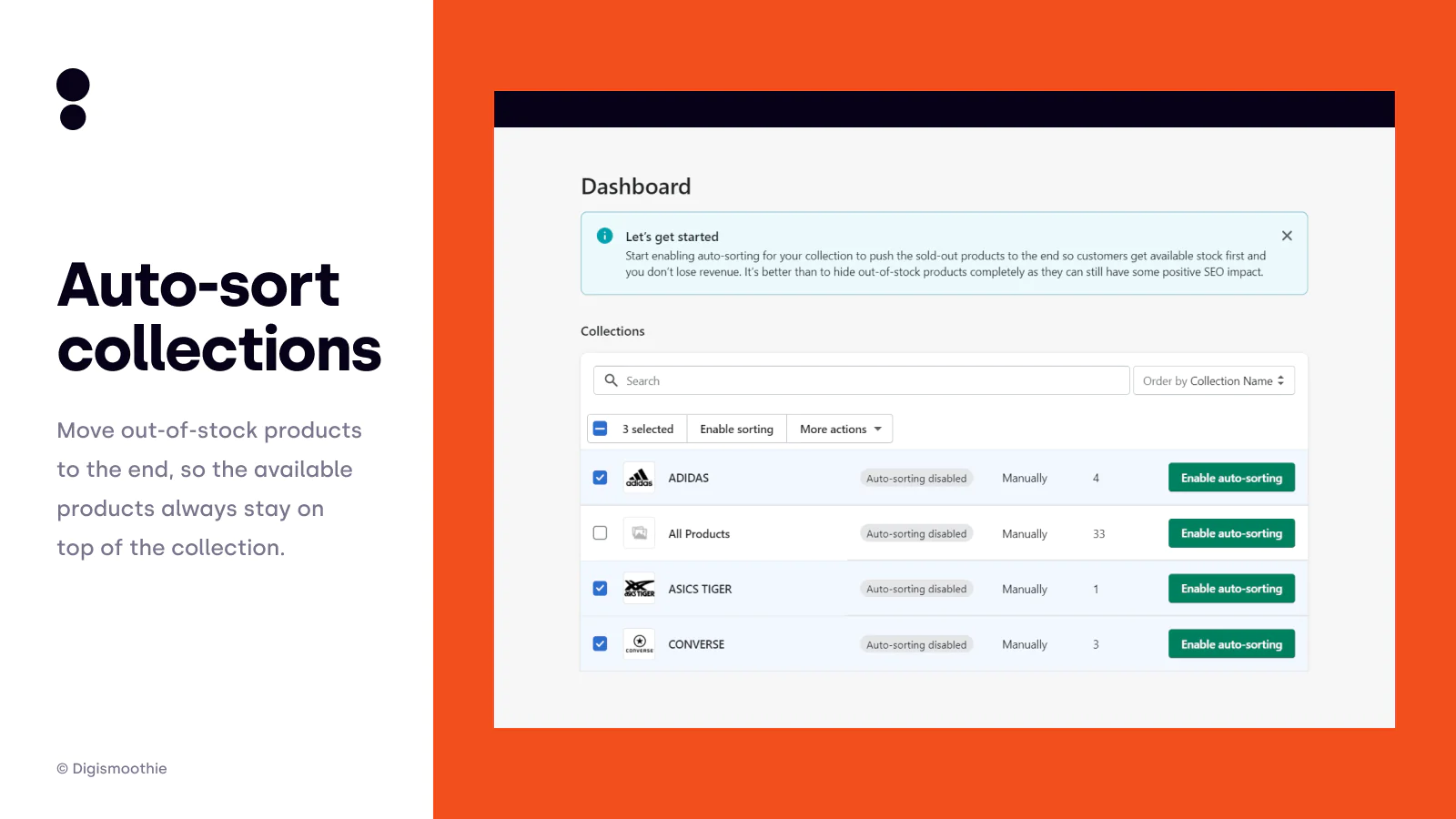Viewport: 1456px width, 819px height.
Task: Click the bulk Enable sorting button
Action: pos(736,429)
